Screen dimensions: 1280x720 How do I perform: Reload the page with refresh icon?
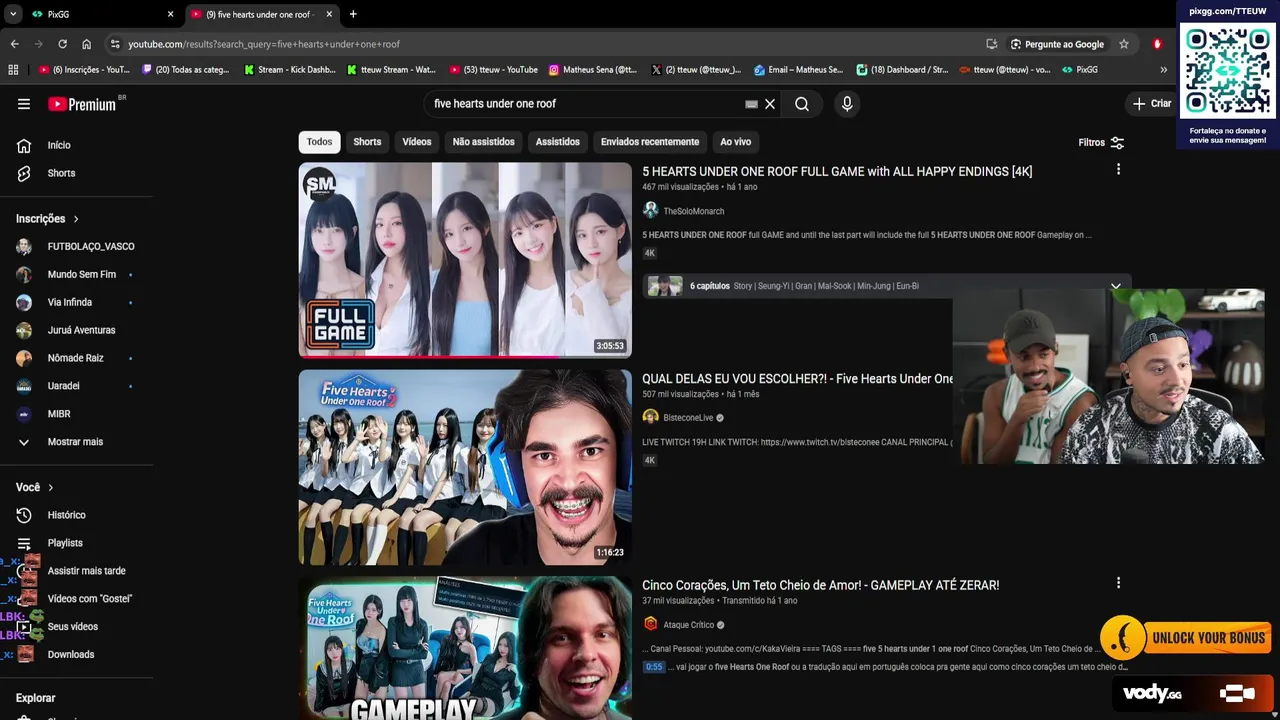pos(62,44)
